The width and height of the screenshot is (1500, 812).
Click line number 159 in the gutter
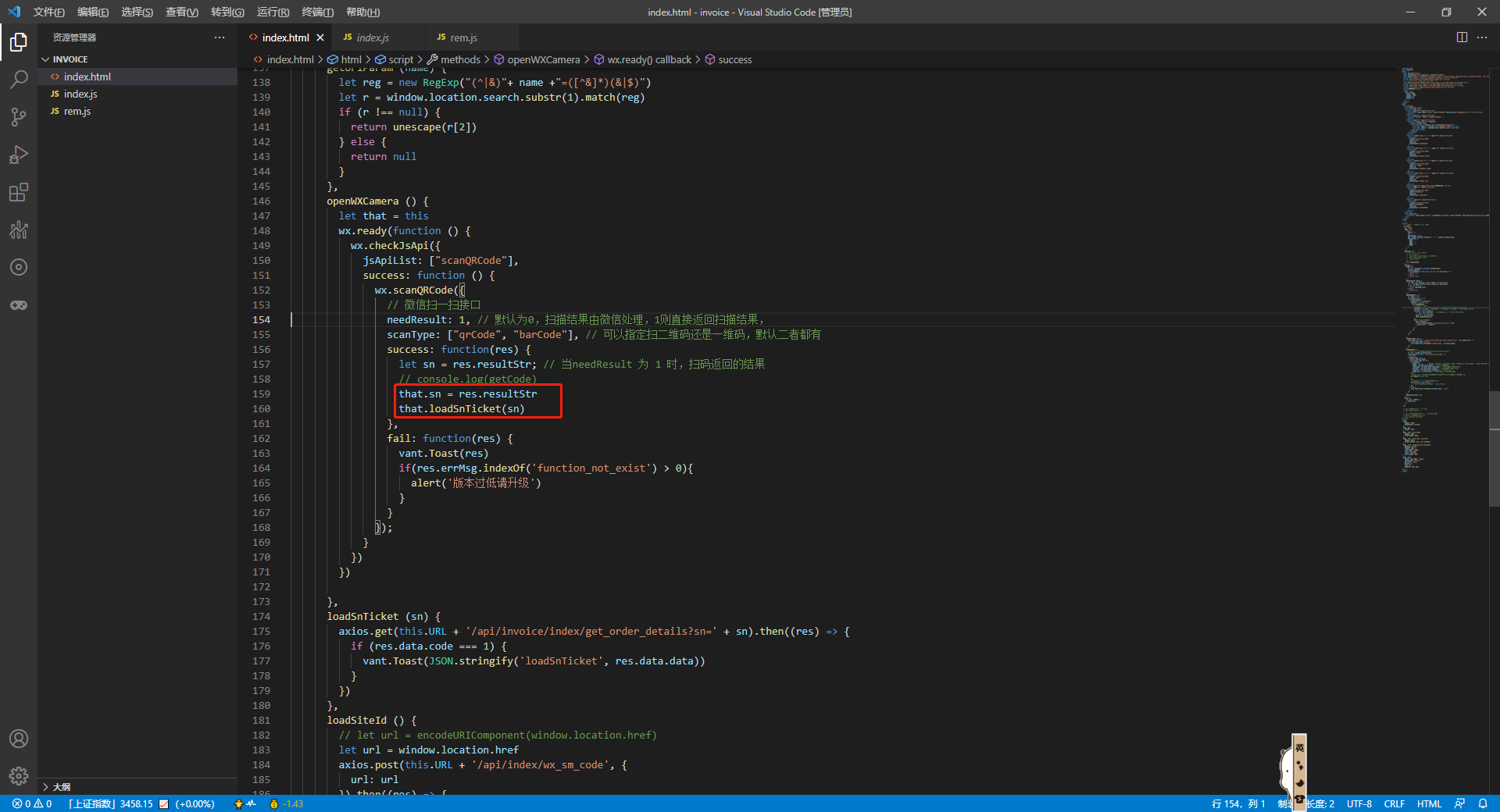[x=261, y=394]
